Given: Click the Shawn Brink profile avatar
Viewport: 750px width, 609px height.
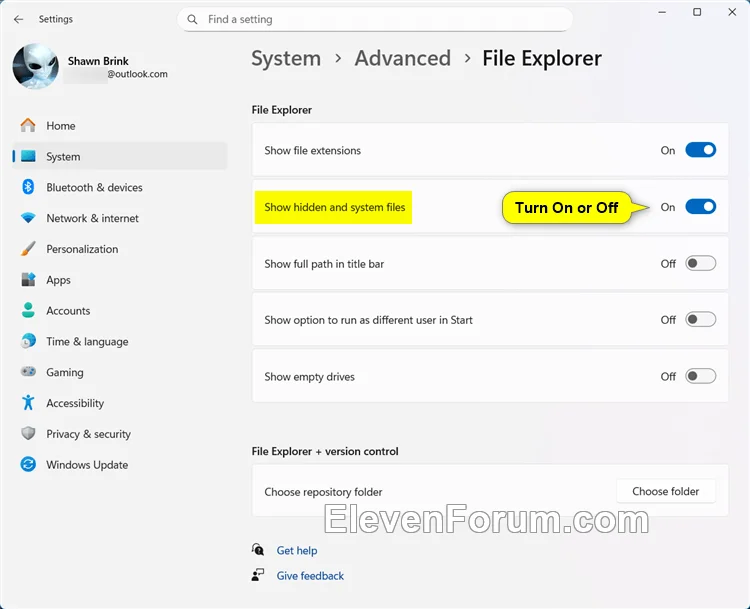Looking at the screenshot, I should point(35,66).
